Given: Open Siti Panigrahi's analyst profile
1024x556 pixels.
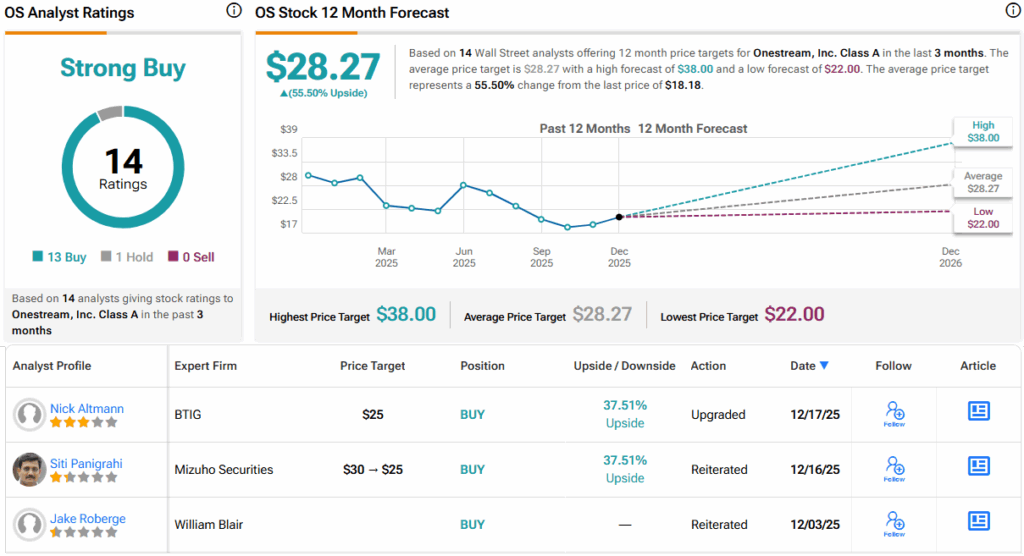Looking at the screenshot, I should point(89,461).
